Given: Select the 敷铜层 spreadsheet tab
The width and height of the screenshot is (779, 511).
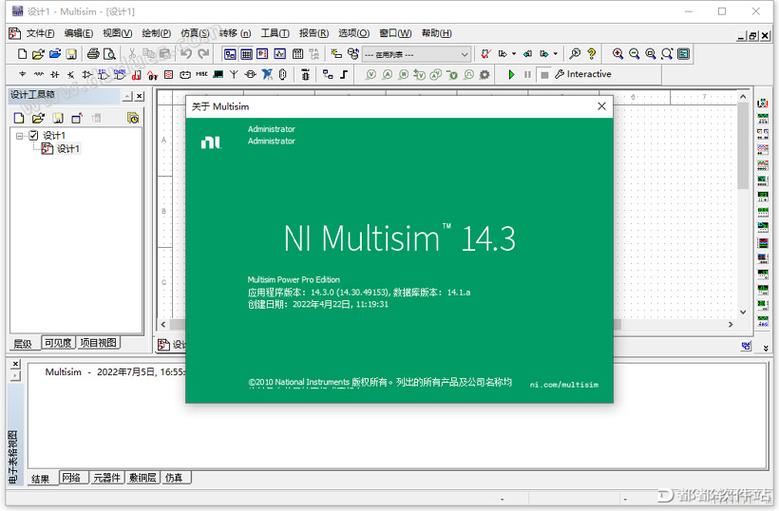Looking at the screenshot, I should point(142,477).
